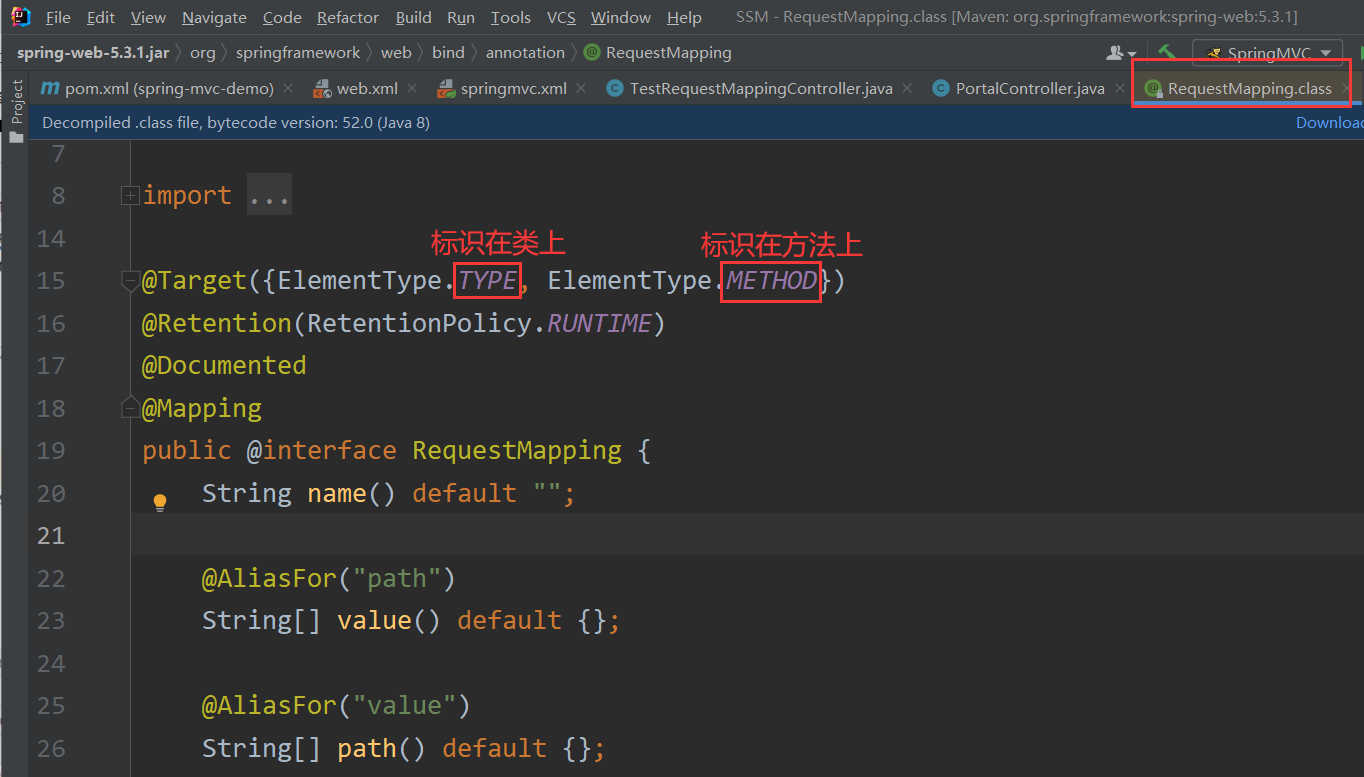1364x777 pixels.
Task: Click the org breadcrumb
Action: click(202, 53)
